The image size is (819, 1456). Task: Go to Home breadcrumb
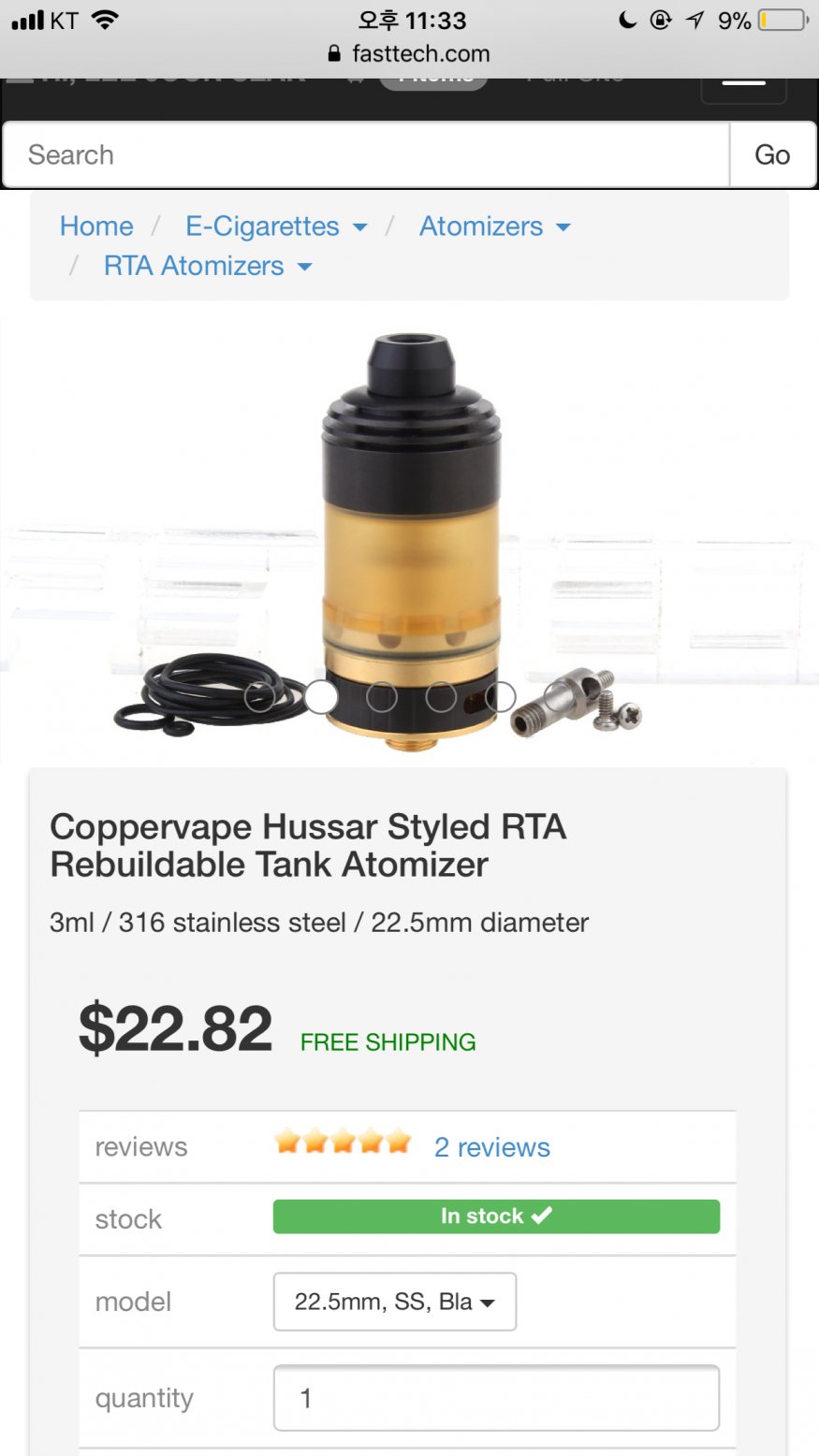[x=96, y=226]
